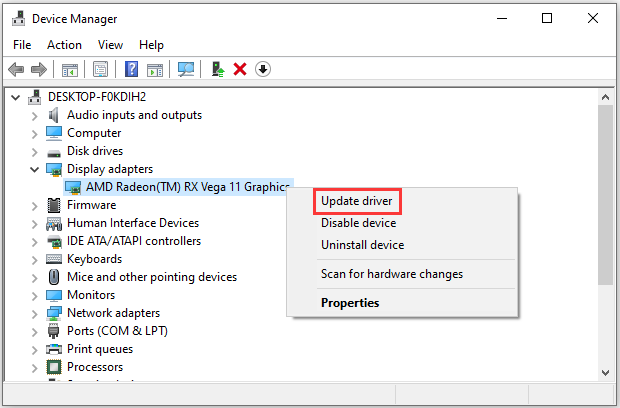
Task: Expand the Disk drives category arrow
Action: 34,152
